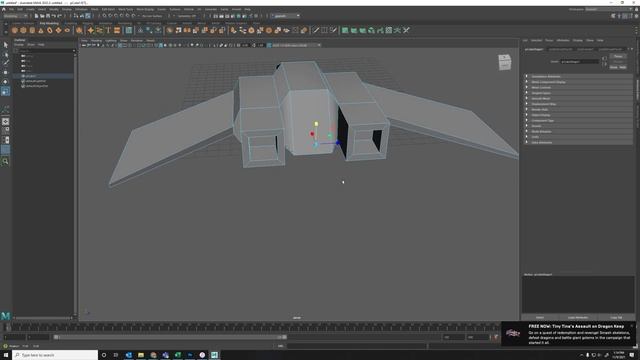The image size is (640, 360).
Task: Pick the Paint selection tool
Action: click(5, 63)
